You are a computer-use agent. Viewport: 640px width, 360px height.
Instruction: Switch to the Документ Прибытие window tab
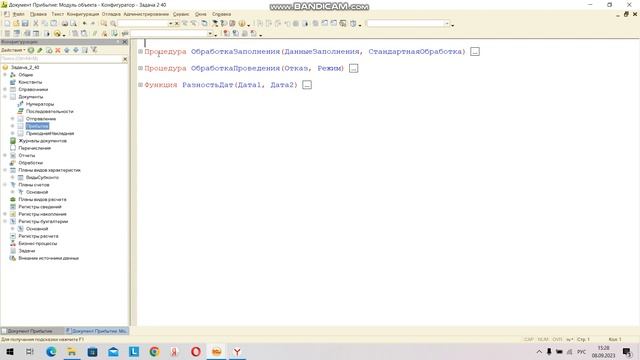(32, 331)
